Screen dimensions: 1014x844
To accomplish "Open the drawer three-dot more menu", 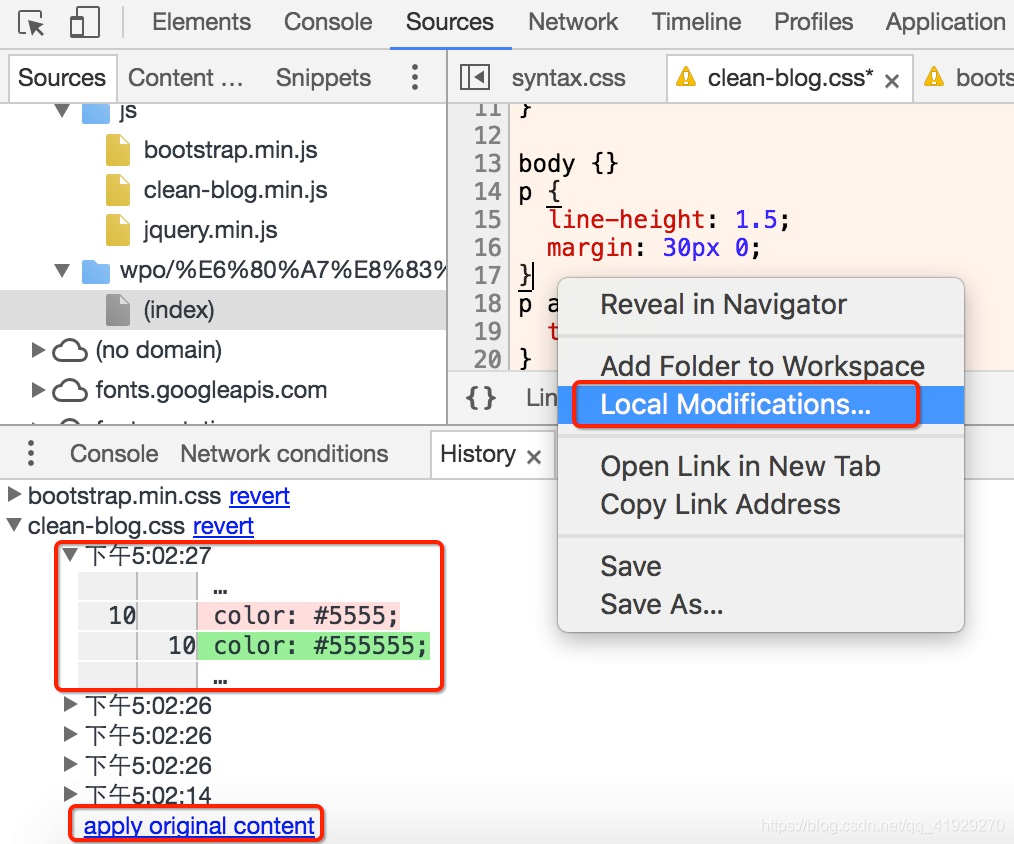I will pos(30,453).
